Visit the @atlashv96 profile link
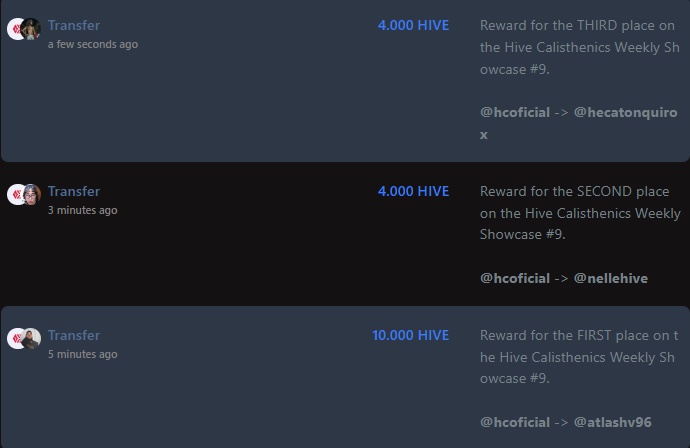Image resolution: width=690 pixels, height=448 pixels. click(x=613, y=421)
